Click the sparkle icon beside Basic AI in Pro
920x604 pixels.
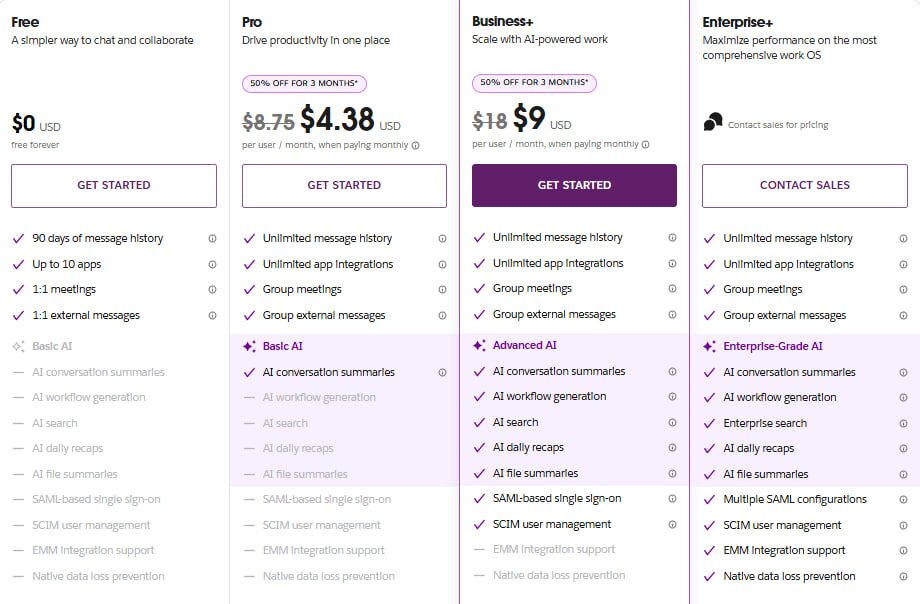point(248,346)
